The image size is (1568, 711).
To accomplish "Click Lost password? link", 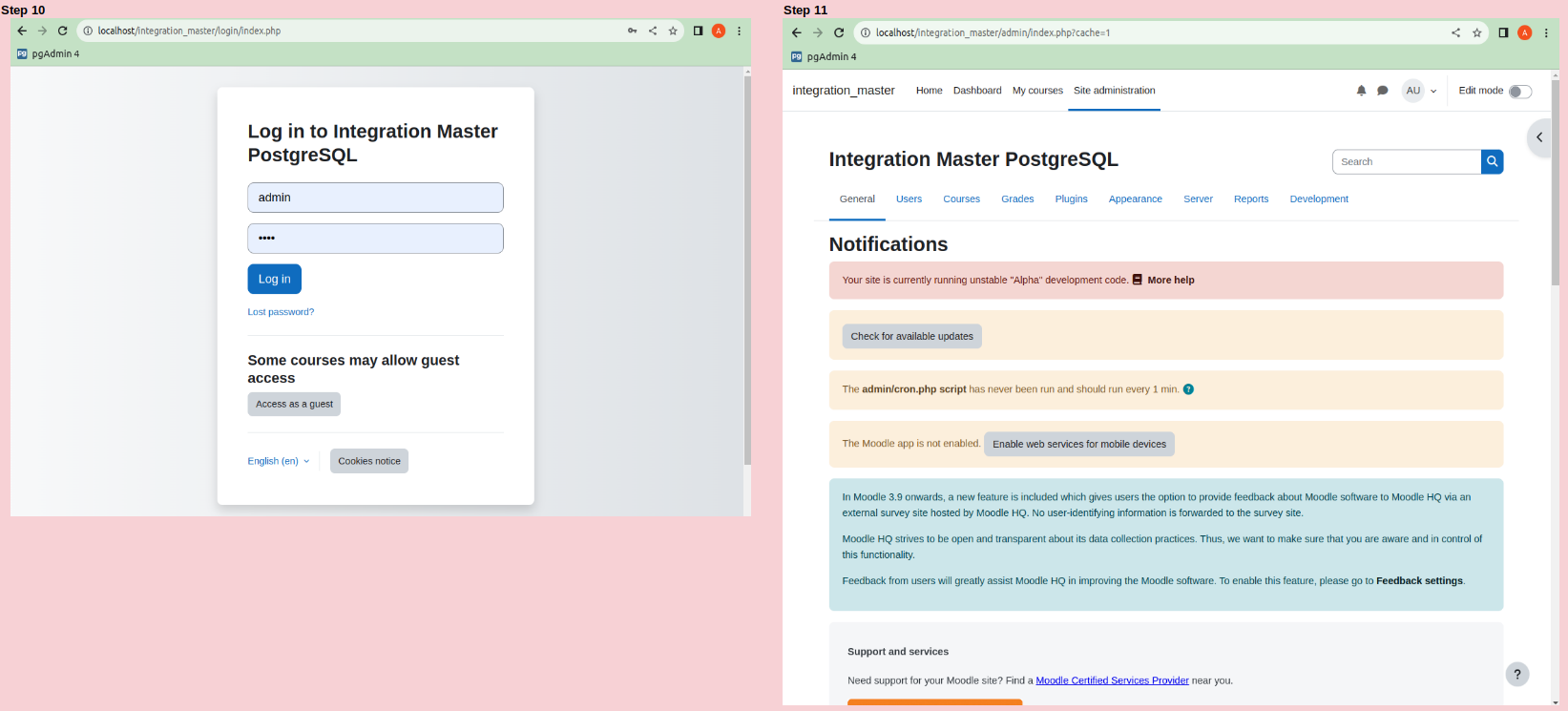I will 281,312.
